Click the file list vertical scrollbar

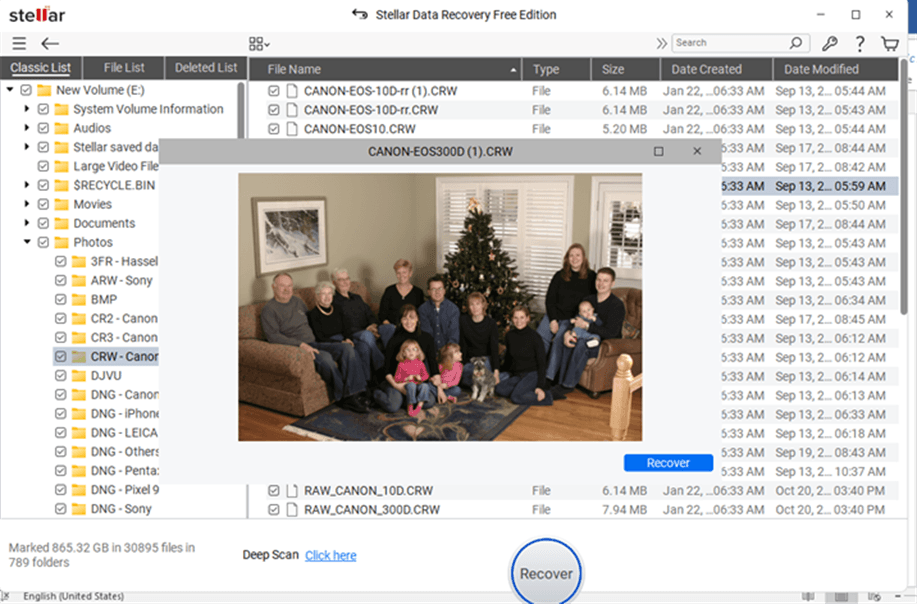coord(904,187)
